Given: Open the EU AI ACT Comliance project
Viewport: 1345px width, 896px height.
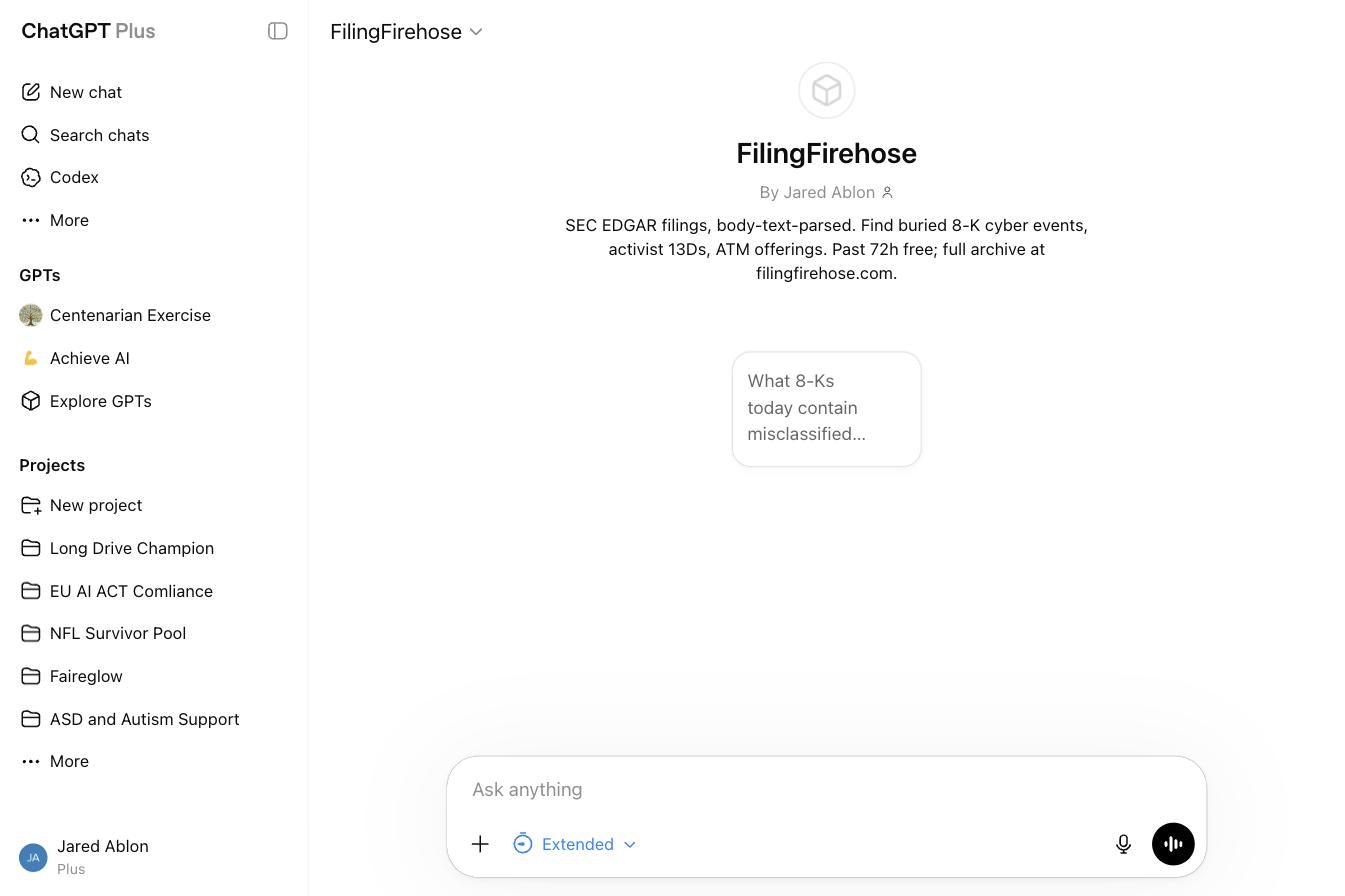Looking at the screenshot, I should pyautogui.click(x=154, y=591).
